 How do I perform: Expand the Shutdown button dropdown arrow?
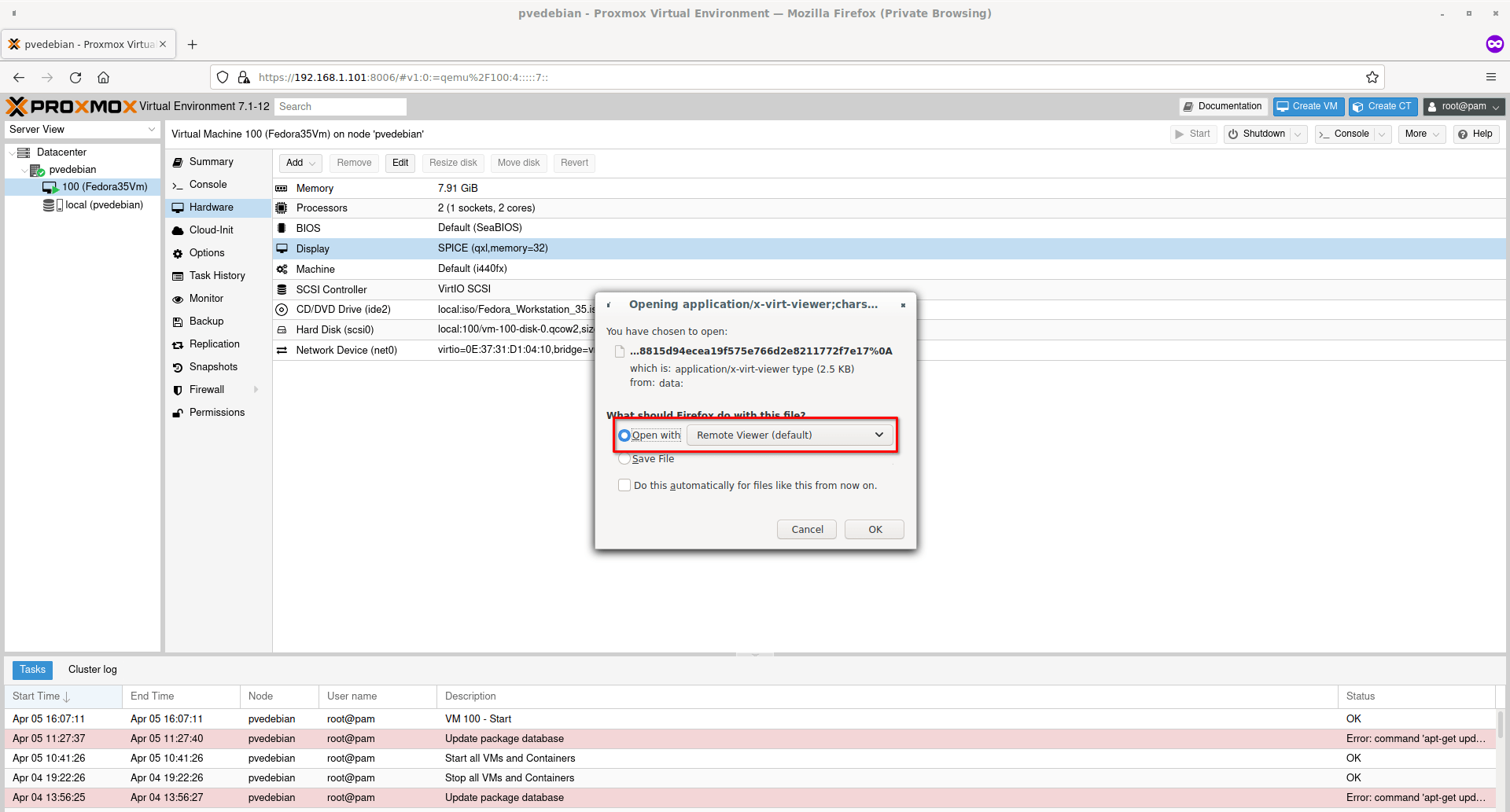(x=1298, y=134)
